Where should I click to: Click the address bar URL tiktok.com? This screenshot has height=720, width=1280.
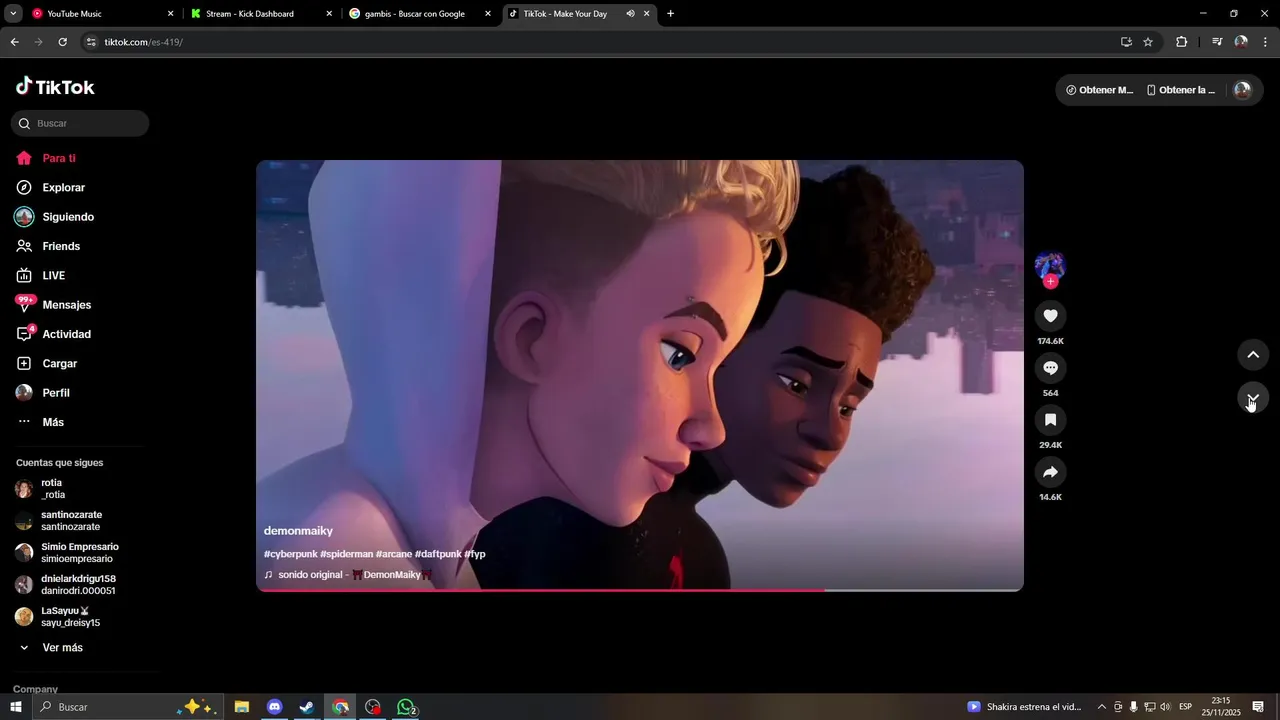(x=144, y=42)
